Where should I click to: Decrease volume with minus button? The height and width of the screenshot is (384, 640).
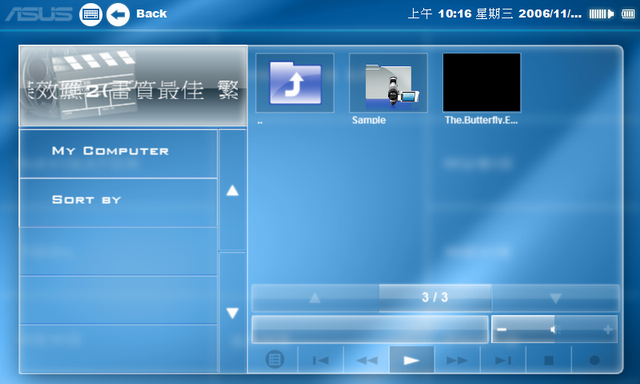pyautogui.click(x=502, y=329)
